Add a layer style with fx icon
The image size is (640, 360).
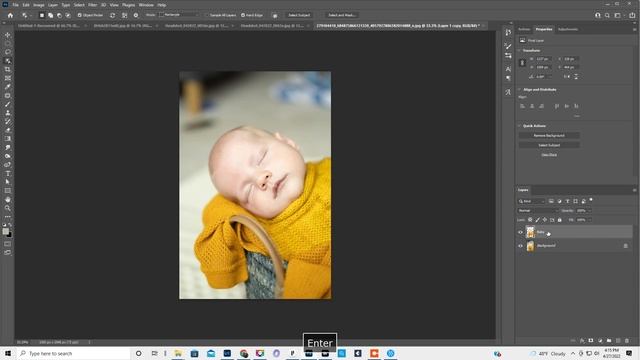pos(582,340)
